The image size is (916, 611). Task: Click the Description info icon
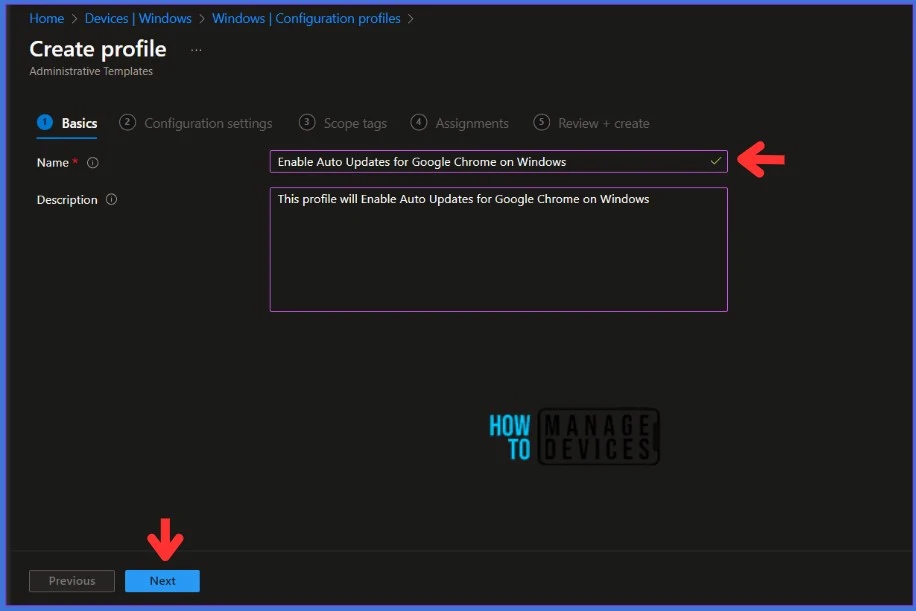coord(112,200)
